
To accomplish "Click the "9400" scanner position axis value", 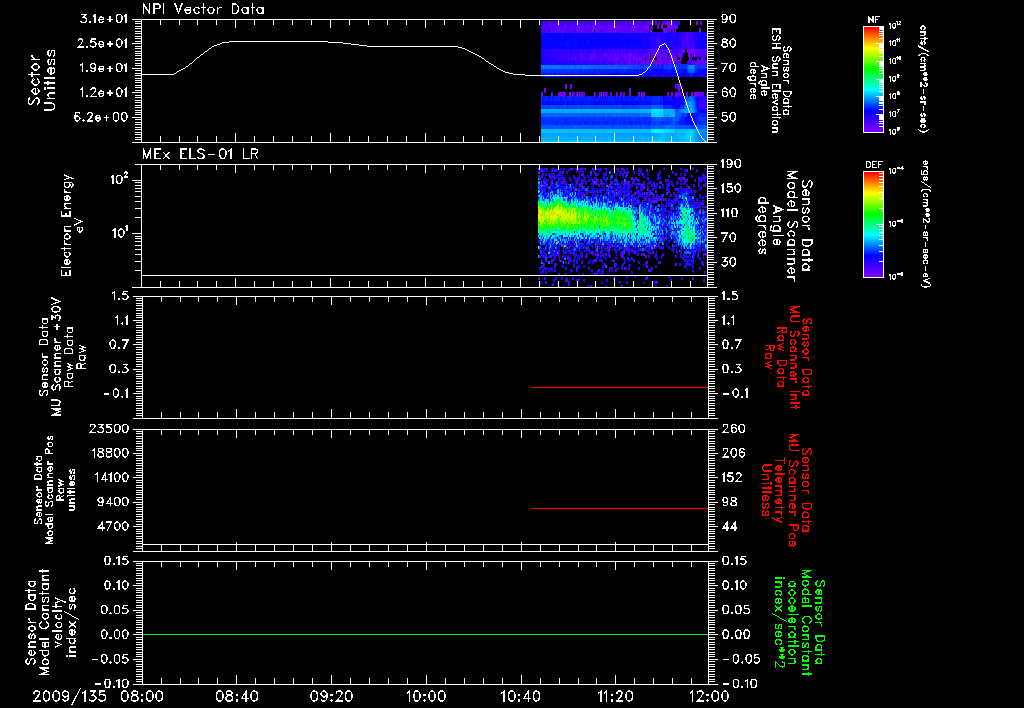I will (112, 502).
